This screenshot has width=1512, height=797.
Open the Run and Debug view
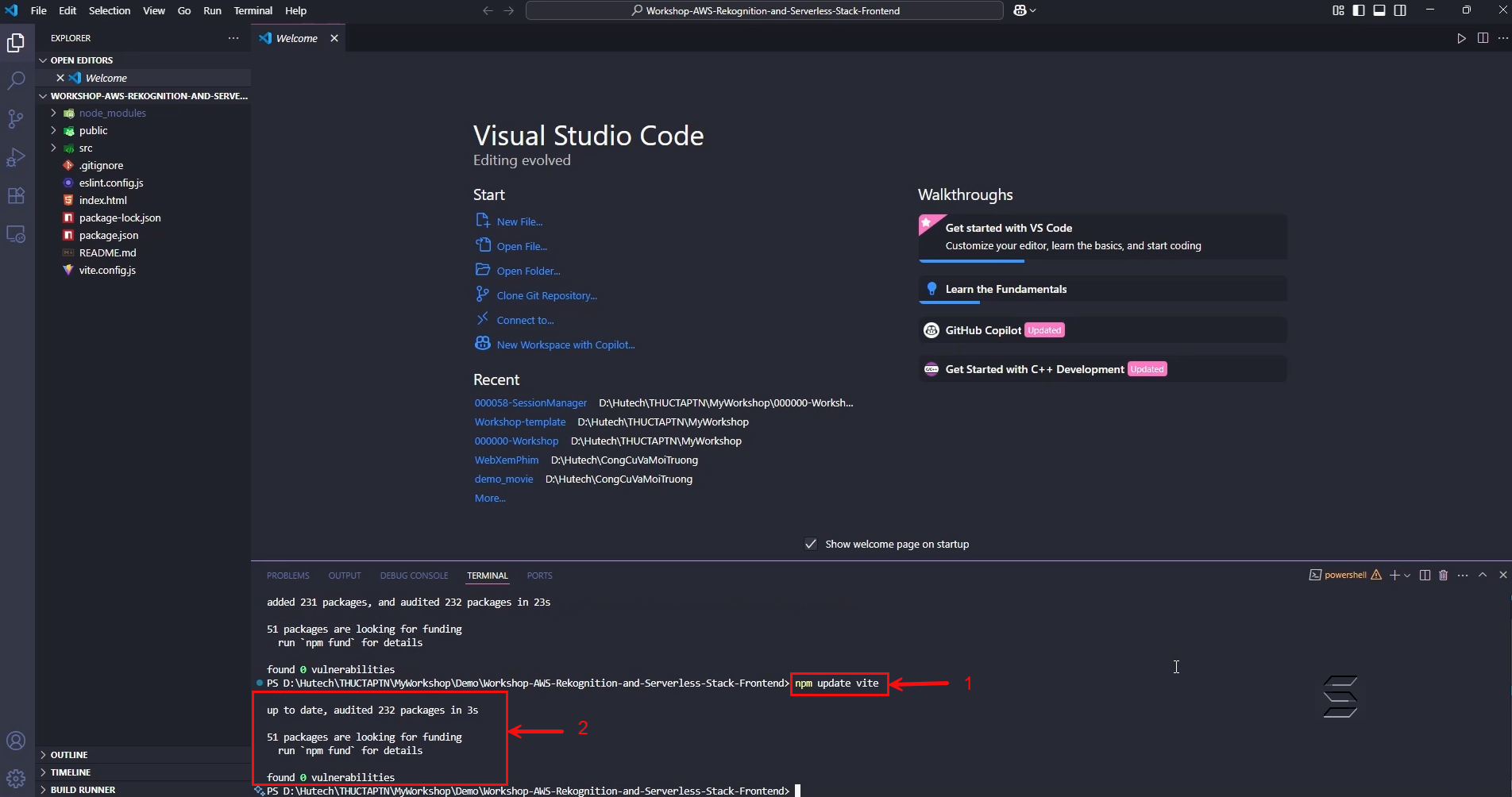(x=16, y=157)
